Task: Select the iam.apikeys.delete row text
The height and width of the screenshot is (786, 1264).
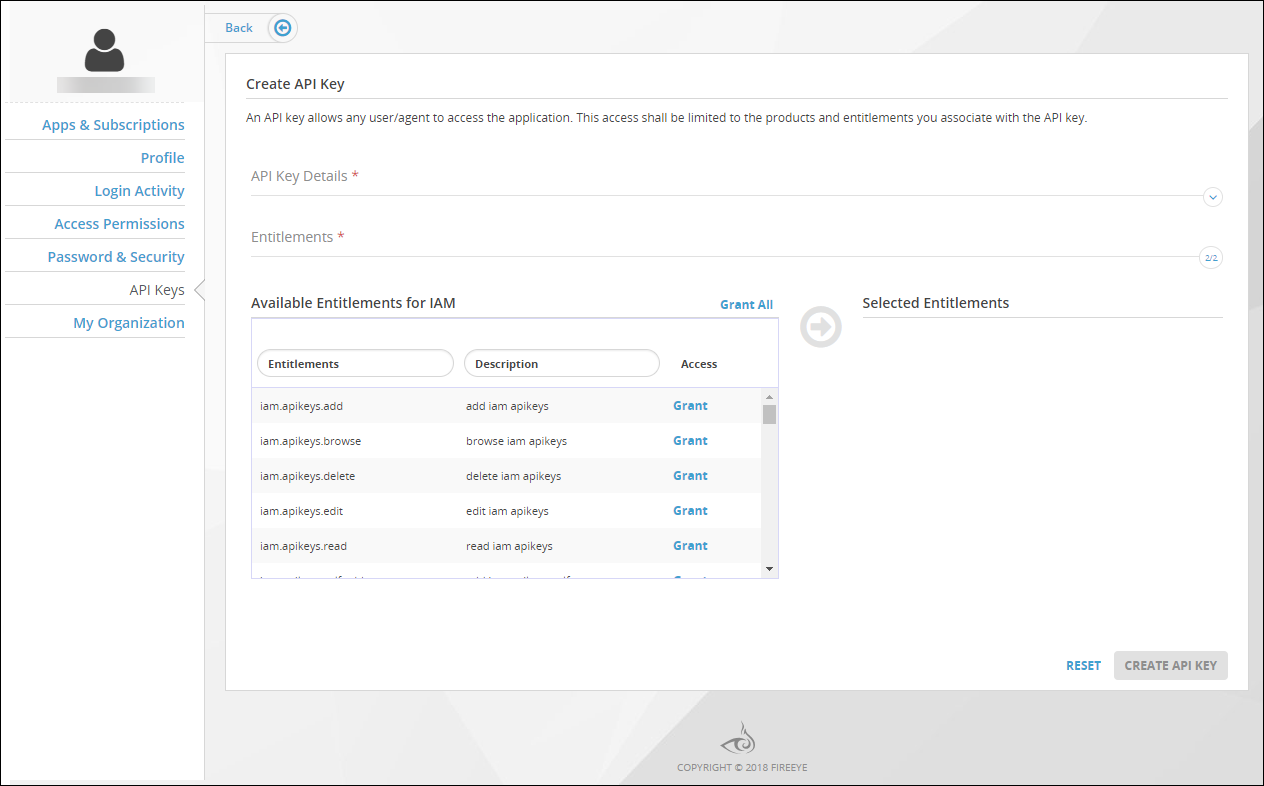Action: pyautogui.click(x=307, y=476)
